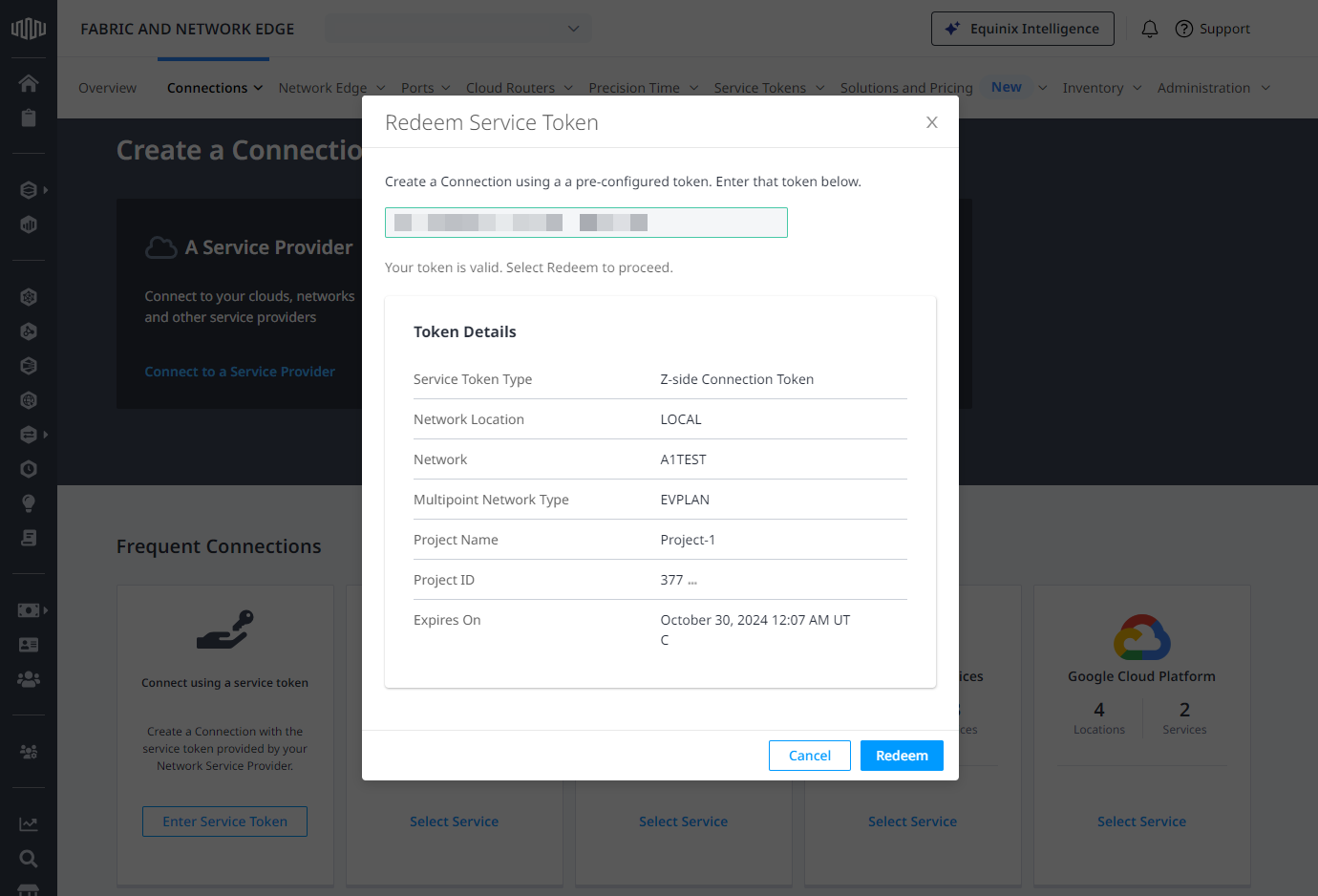
Task: Expand the Connections dropdown menu
Action: click(214, 88)
